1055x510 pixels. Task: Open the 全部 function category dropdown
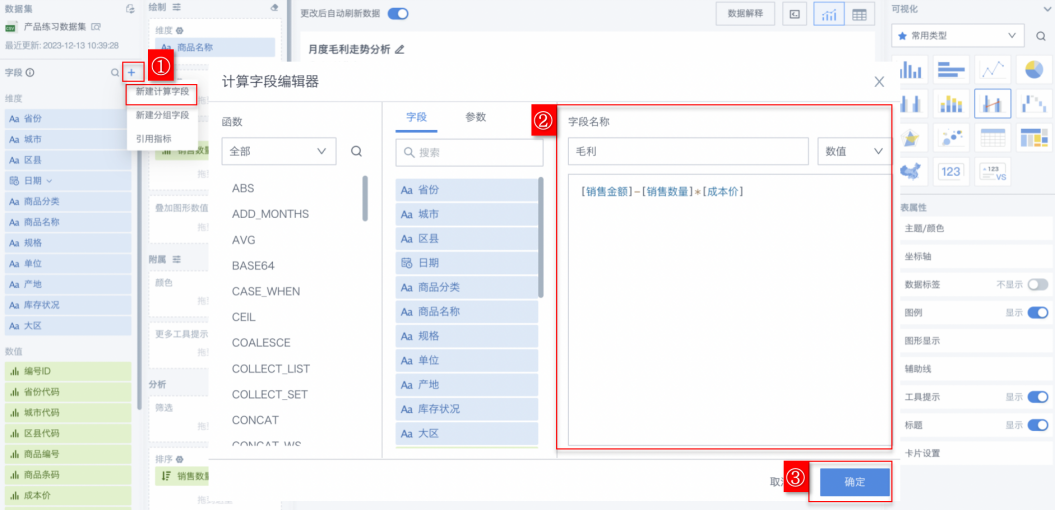[x=278, y=151]
